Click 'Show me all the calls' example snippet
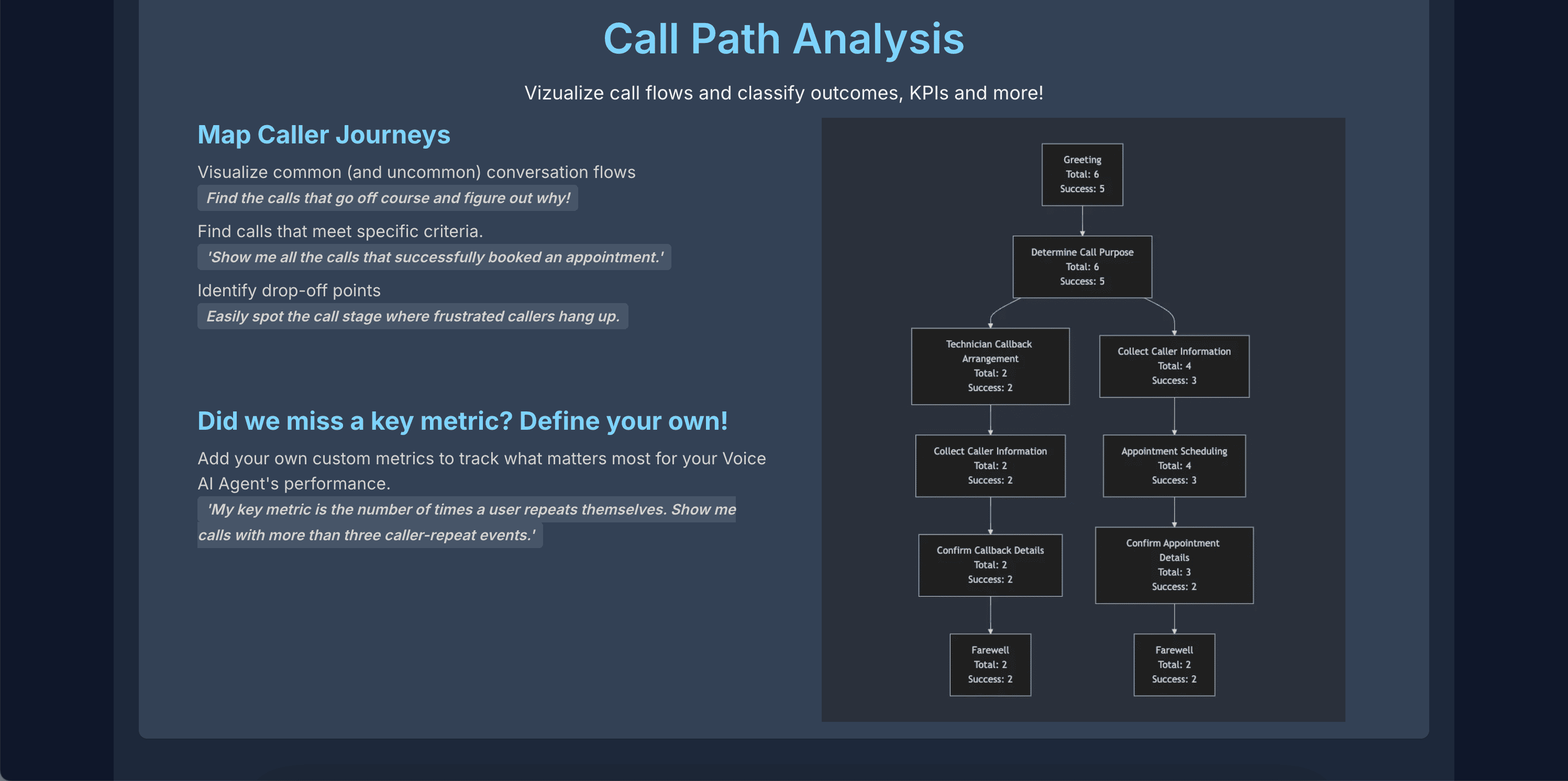Image resolution: width=1568 pixels, height=781 pixels. point(434,258)
